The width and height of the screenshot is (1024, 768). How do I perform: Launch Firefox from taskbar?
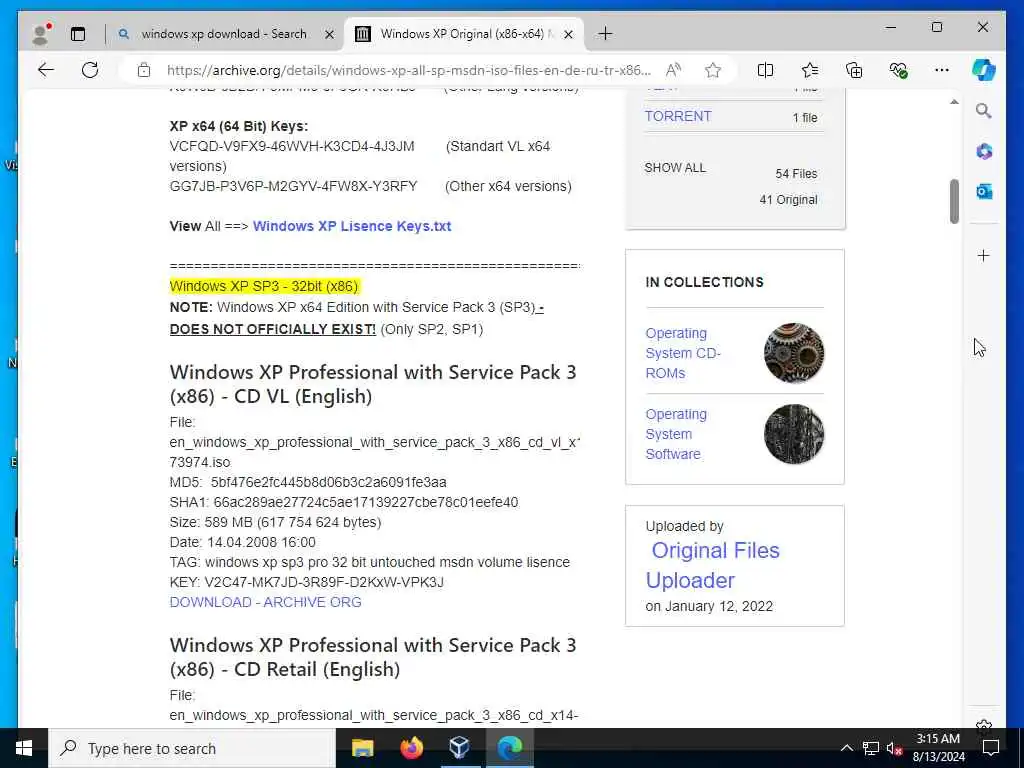(411, 748)
